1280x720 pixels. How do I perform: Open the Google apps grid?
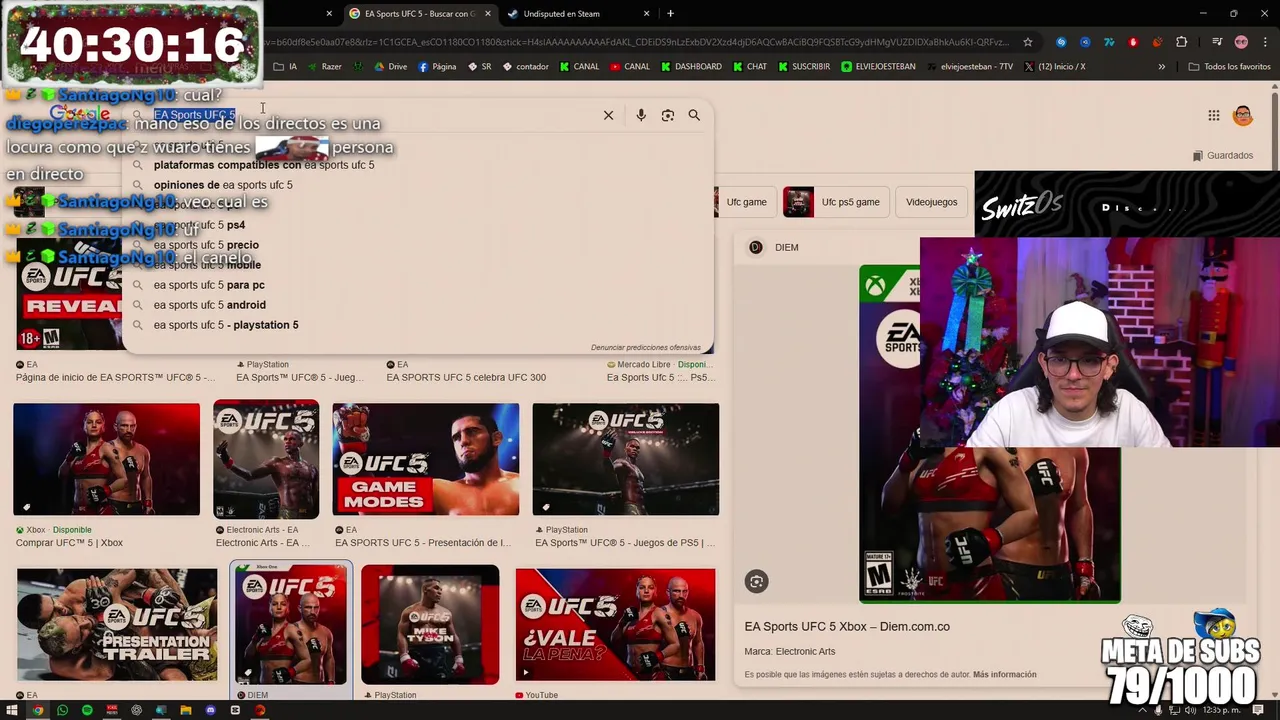[1214, 115]
